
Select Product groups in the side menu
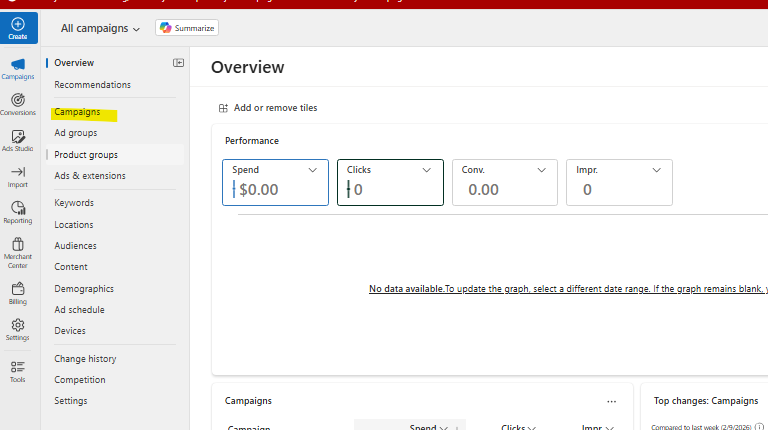[x=86, y=155]
